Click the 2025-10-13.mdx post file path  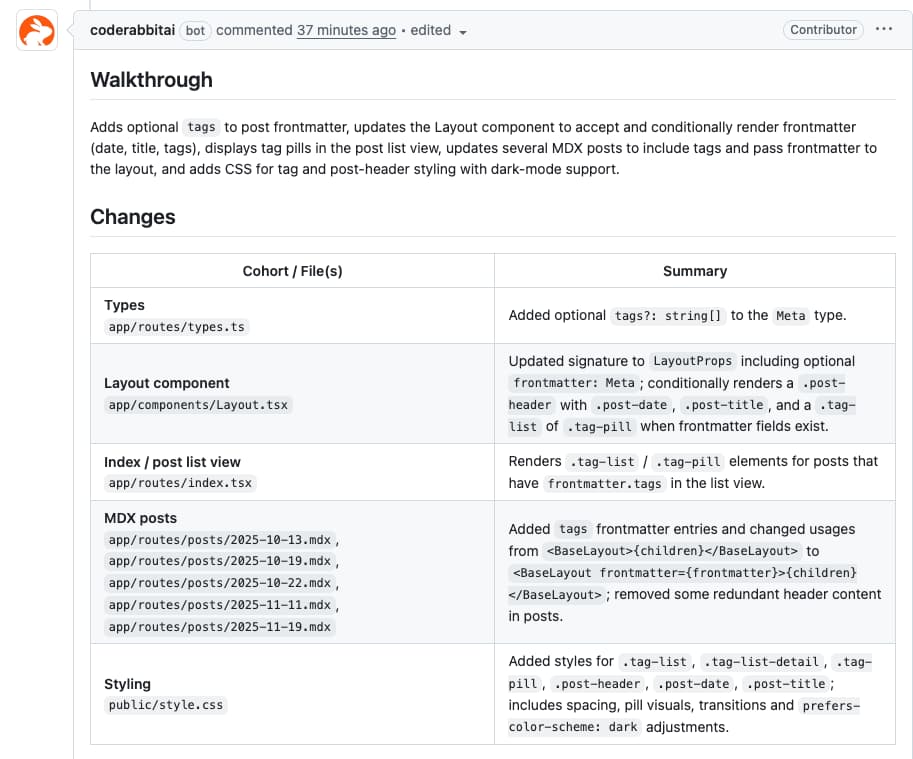pos(219,539)
